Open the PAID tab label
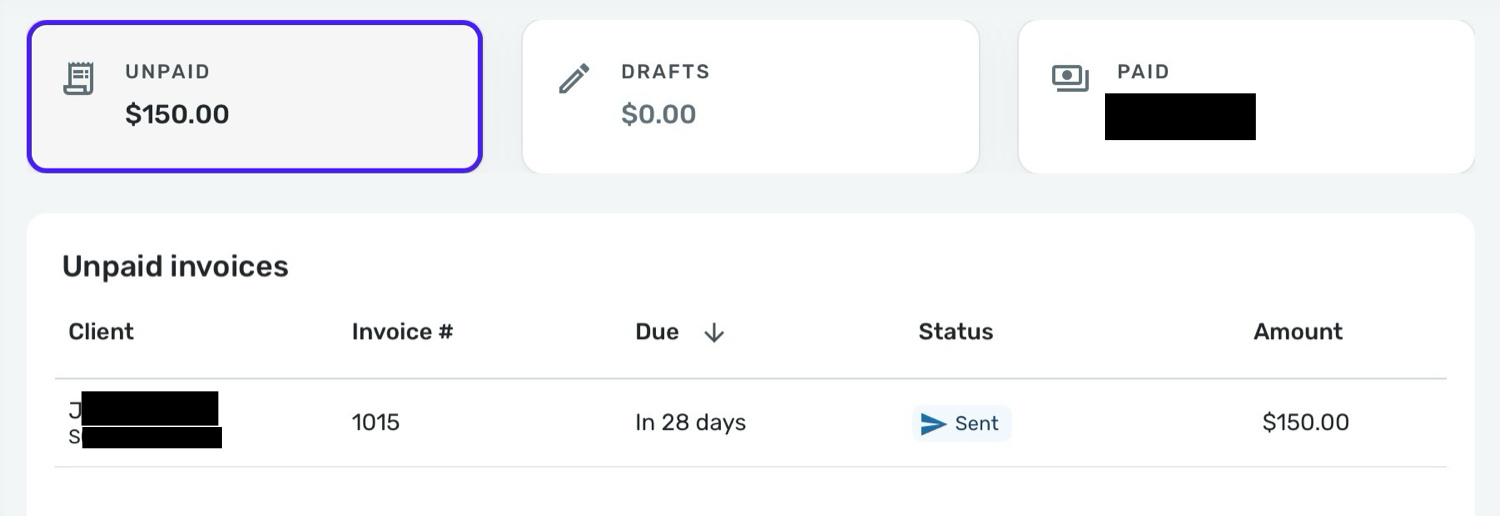Screen dimensions: 1500x517 tap(1143, 72)
